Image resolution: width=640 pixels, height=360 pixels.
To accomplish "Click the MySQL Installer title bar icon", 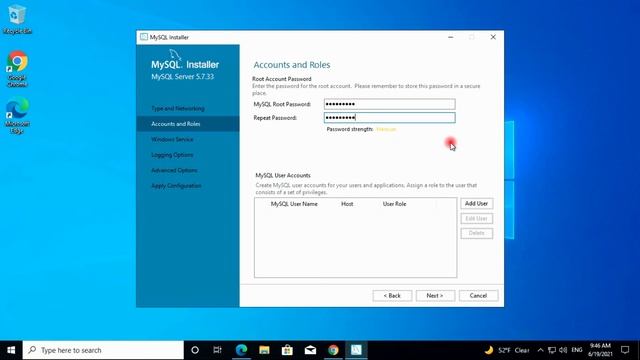I will coord(144,37).
